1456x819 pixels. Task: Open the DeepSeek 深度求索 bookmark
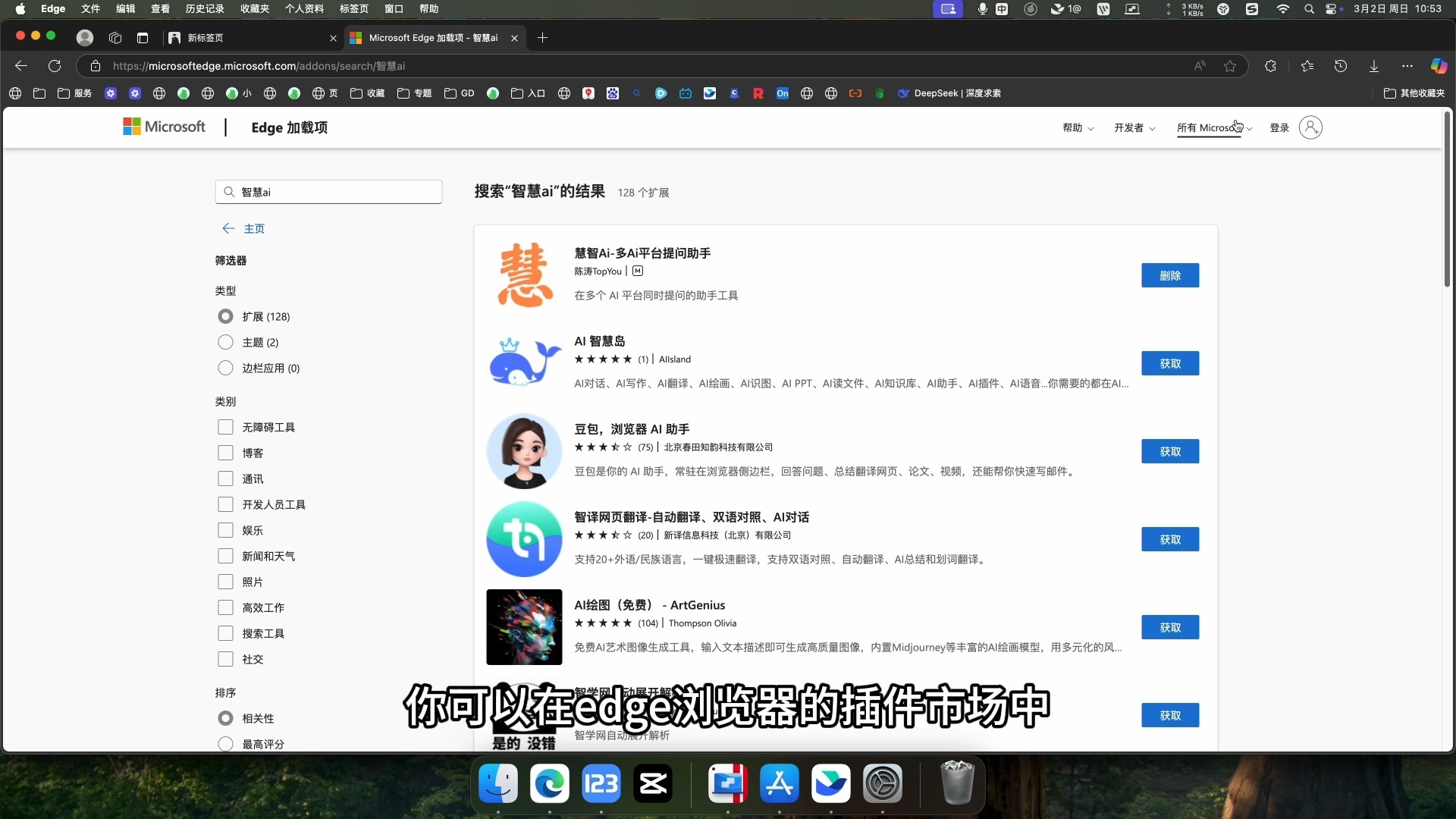coord(949,93)
